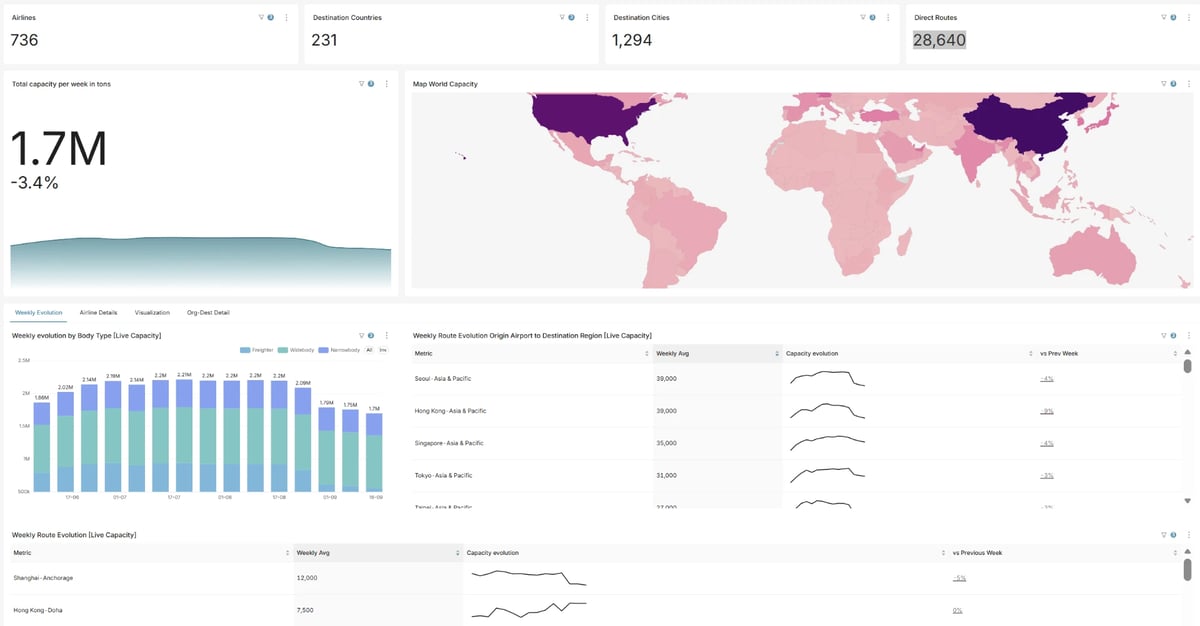The width and height of the screenshot is (1200, 626).
Task: Click -5% link in Shanghai - Anchorage row
Action: tap(959, 578)
